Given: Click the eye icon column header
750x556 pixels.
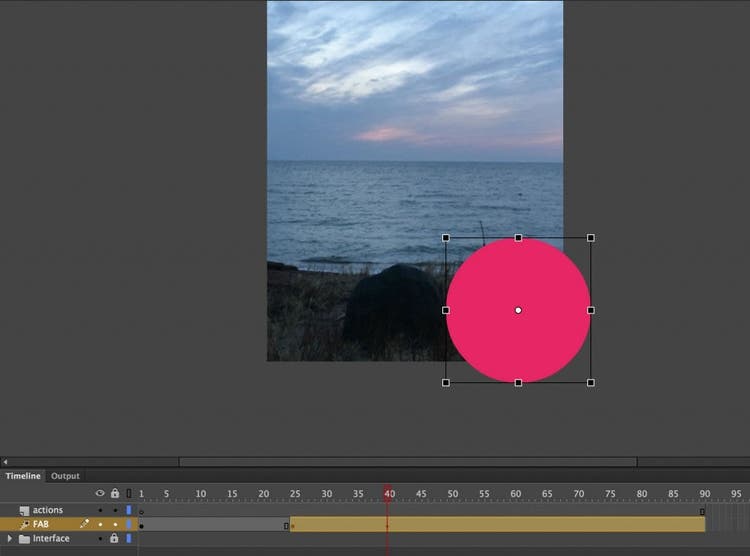Looking at the screenshot, I should [99, 493].
